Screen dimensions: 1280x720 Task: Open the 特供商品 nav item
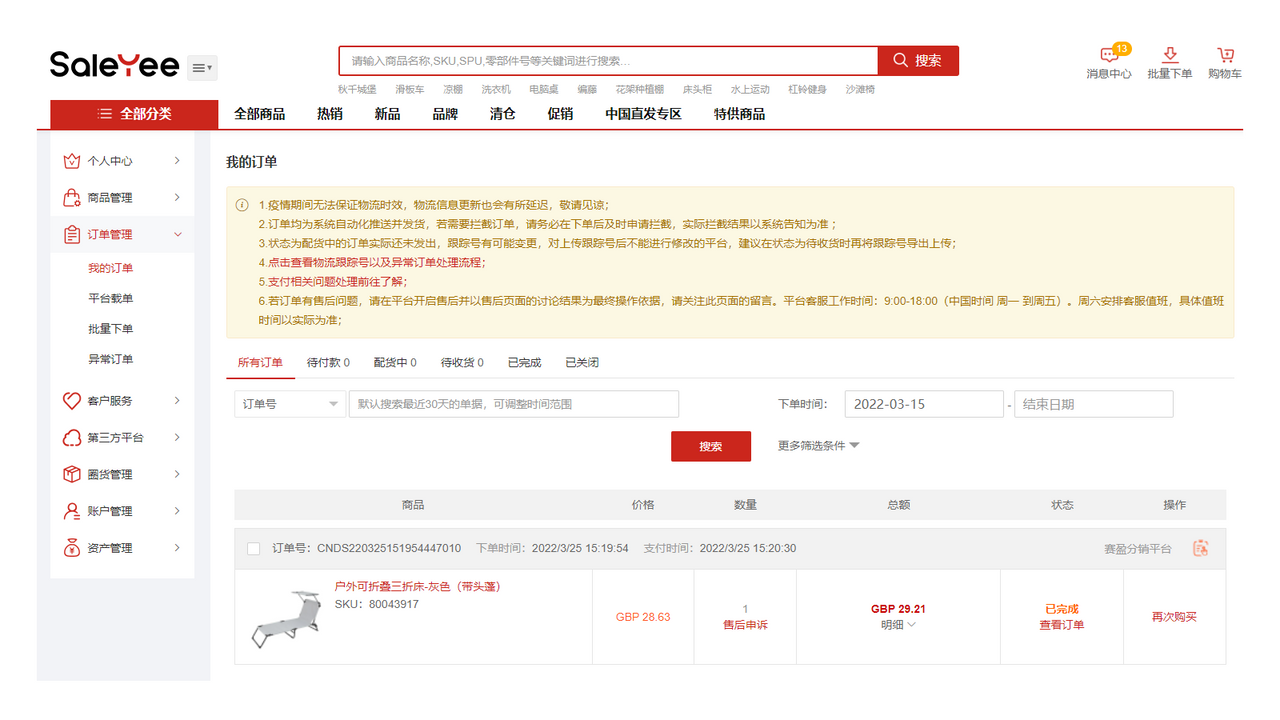[x=739, y=114]
